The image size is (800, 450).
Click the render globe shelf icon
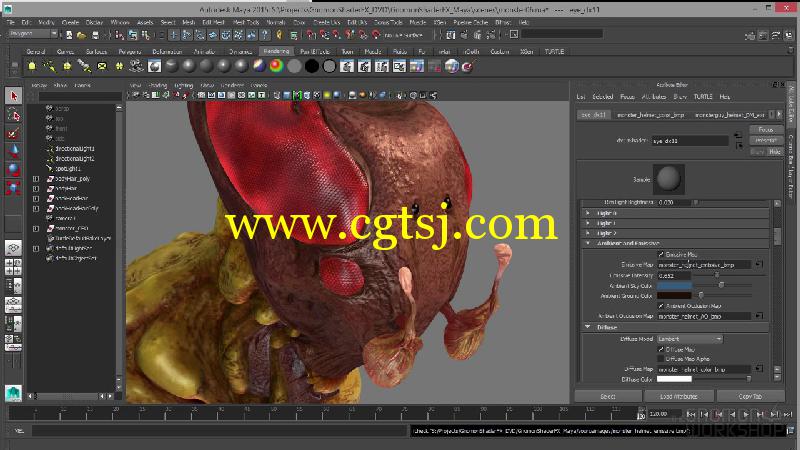pyautogui.click(x=452, y=66)
